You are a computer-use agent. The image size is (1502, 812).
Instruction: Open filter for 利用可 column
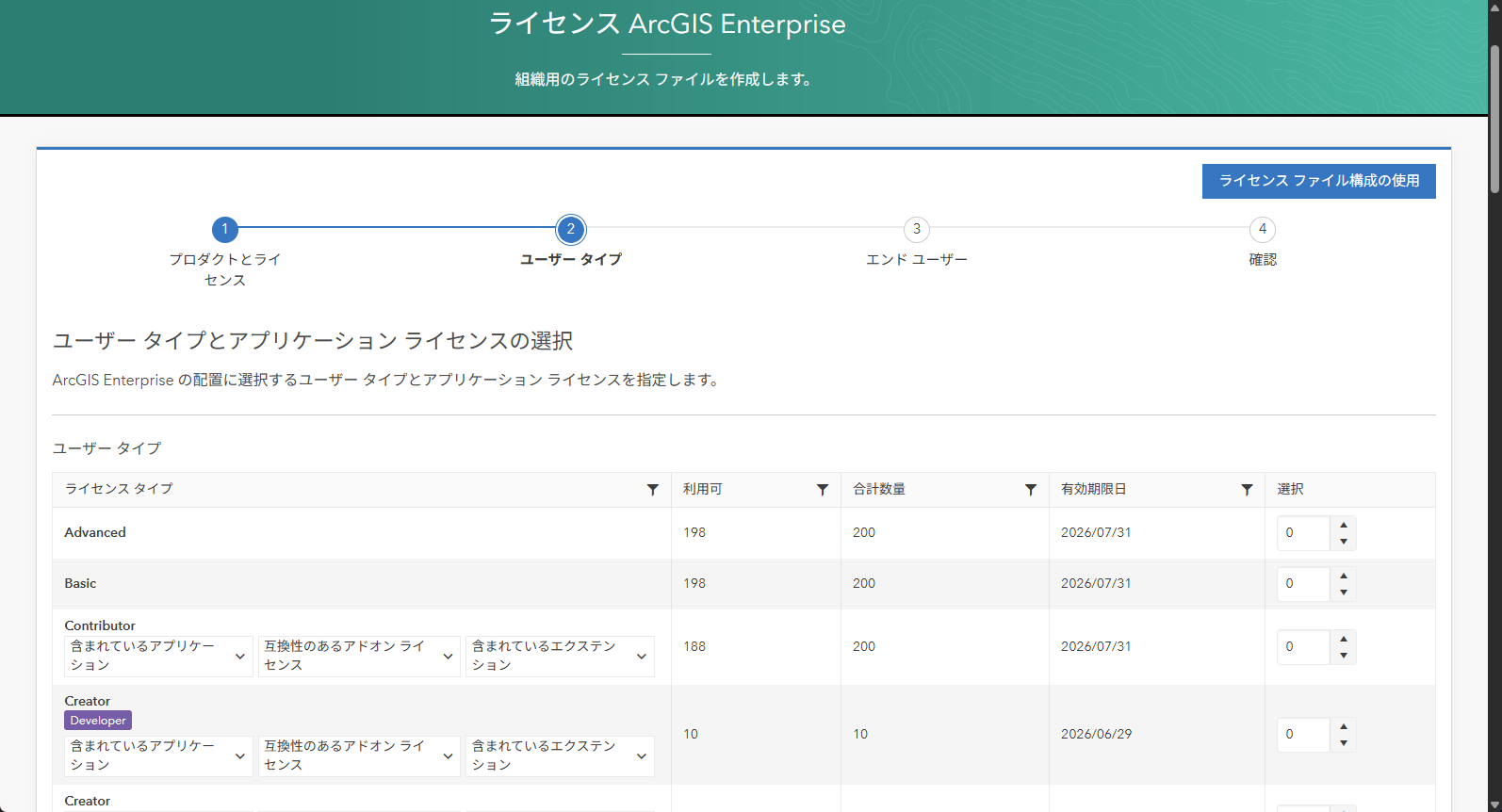point(822,490)
